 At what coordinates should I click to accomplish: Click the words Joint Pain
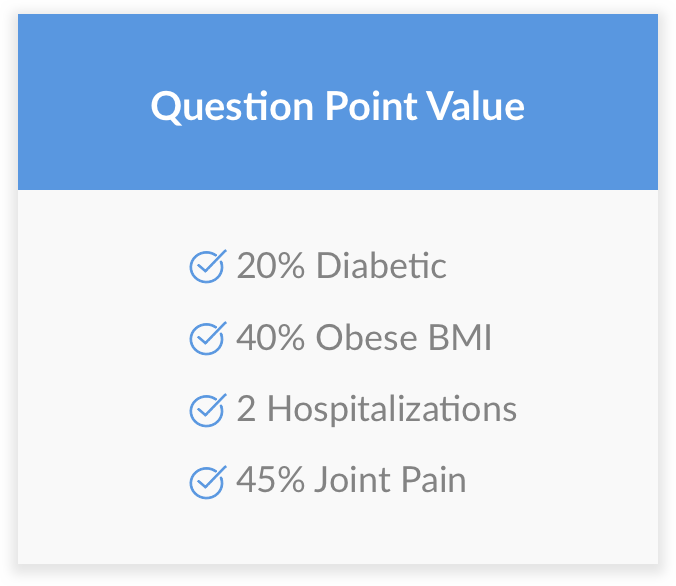pyautogui.click(x=391, y=480)
